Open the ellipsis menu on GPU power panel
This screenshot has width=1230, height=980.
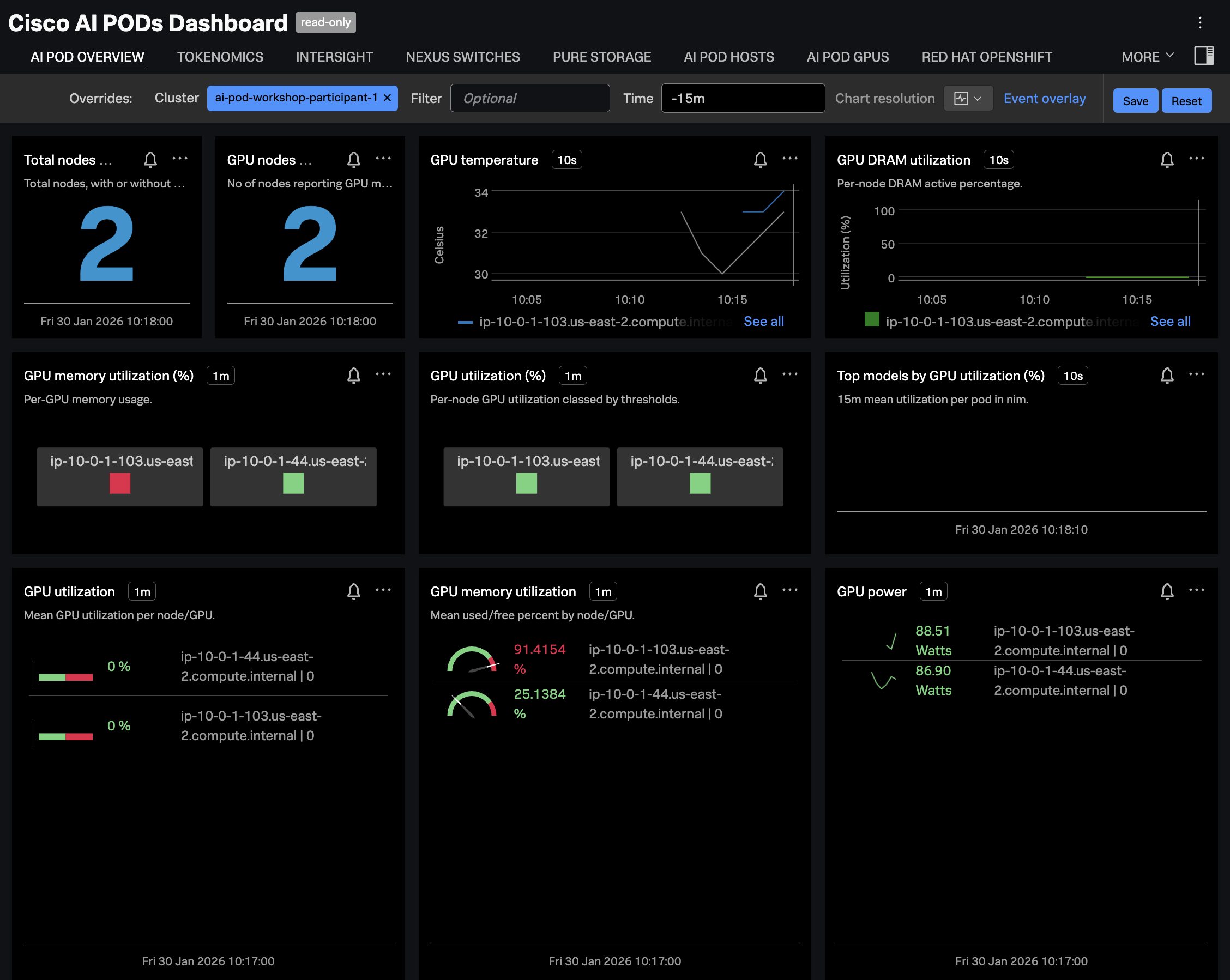click(1196, 591)
